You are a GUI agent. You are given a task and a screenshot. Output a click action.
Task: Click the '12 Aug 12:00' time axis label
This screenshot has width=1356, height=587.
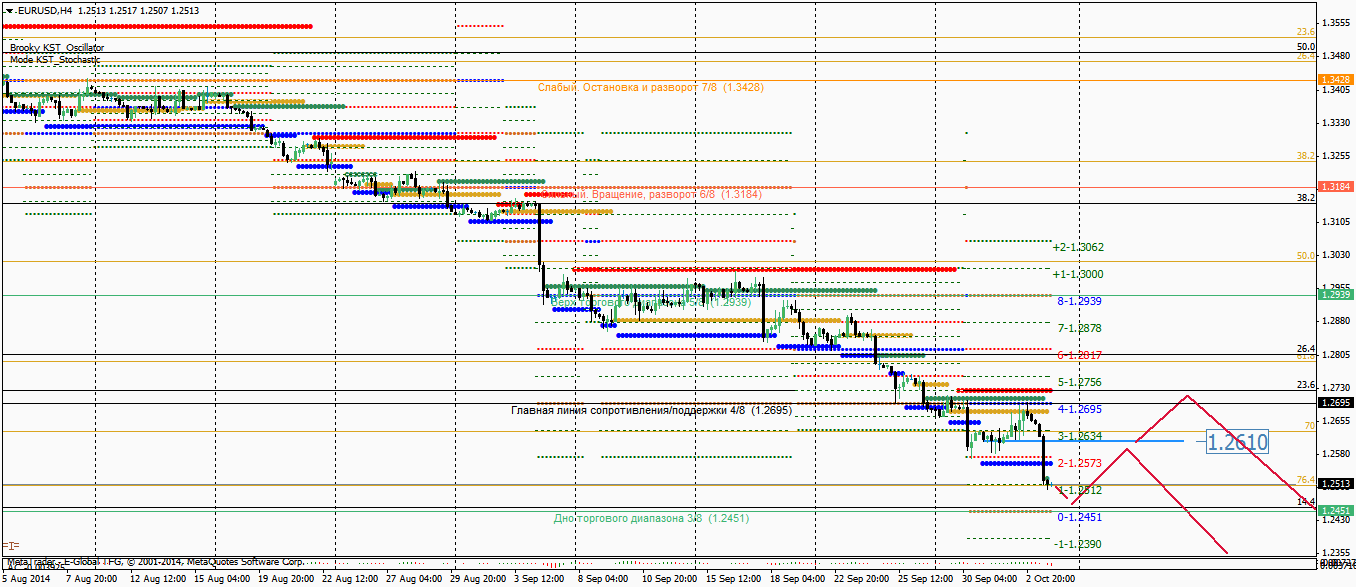point(156,579)
